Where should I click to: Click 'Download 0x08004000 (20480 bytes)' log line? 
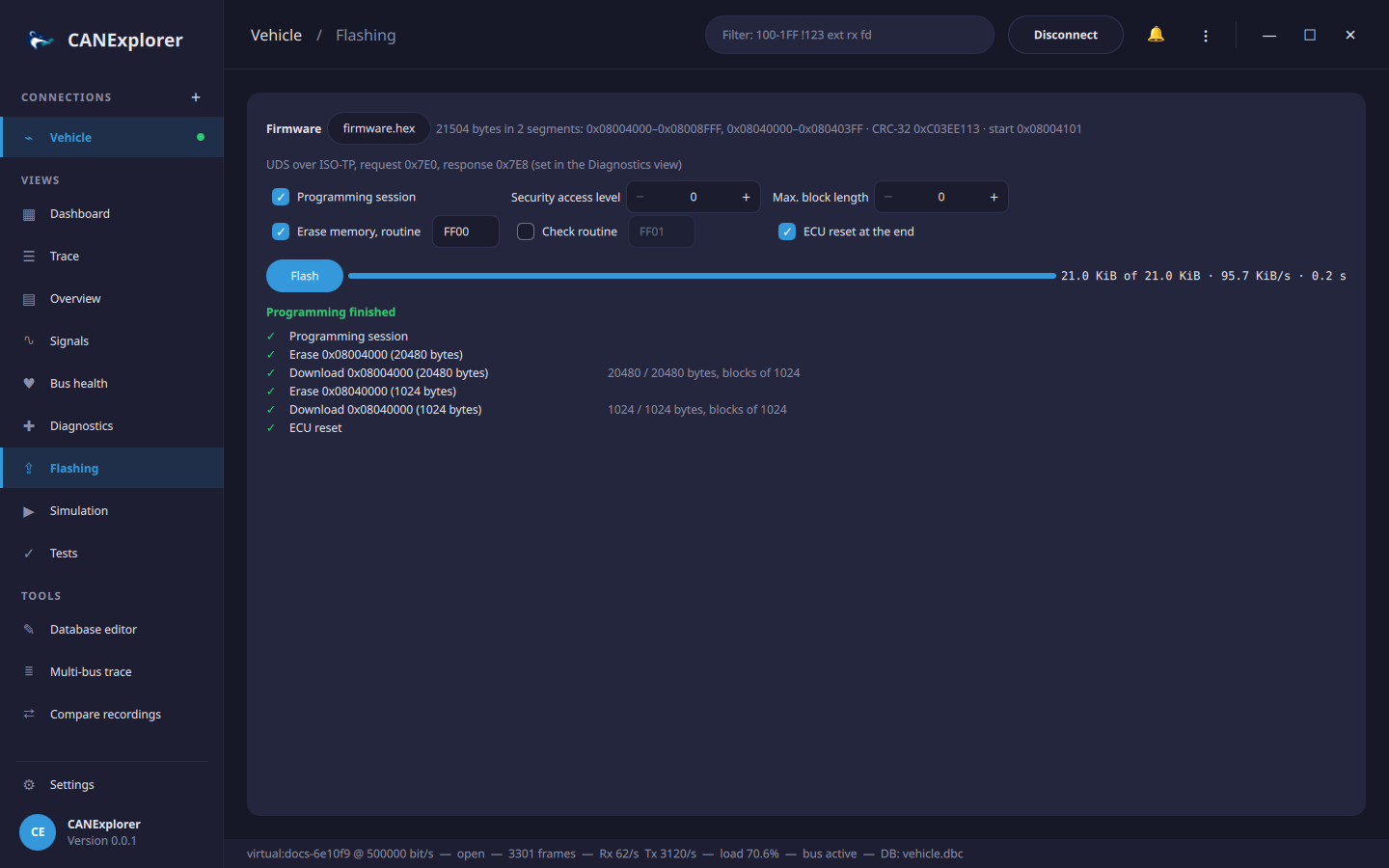[x=389, y=373]
